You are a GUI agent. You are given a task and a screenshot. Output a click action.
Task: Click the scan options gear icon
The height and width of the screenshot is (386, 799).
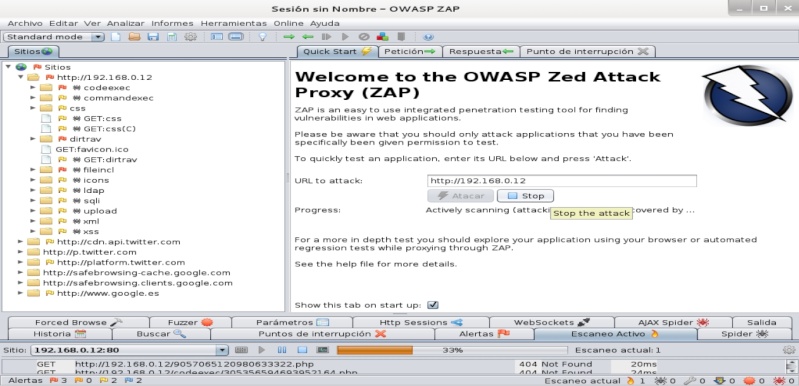789,350
